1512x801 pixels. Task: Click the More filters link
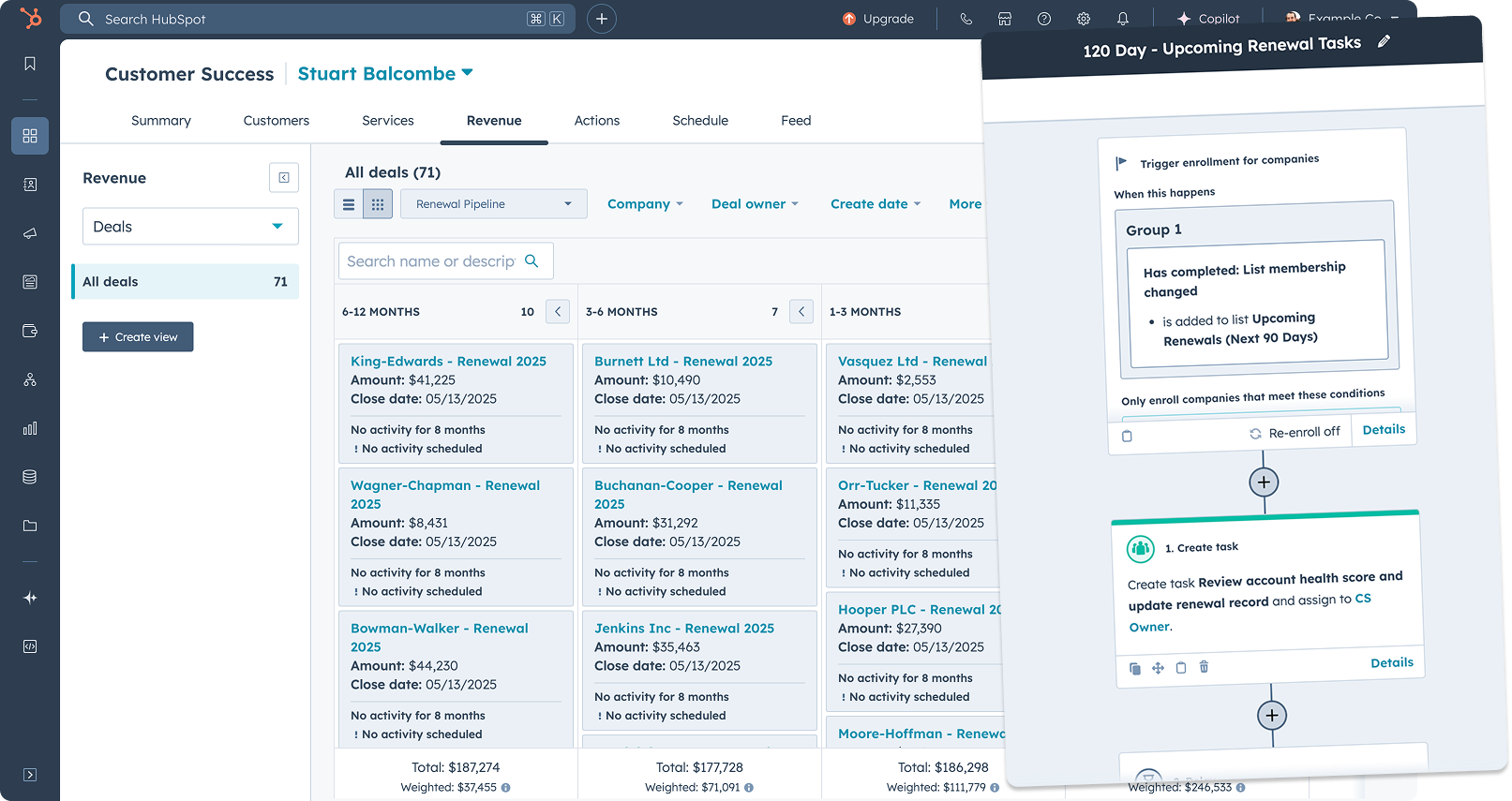pyautogui.click(x=965, y=204)
